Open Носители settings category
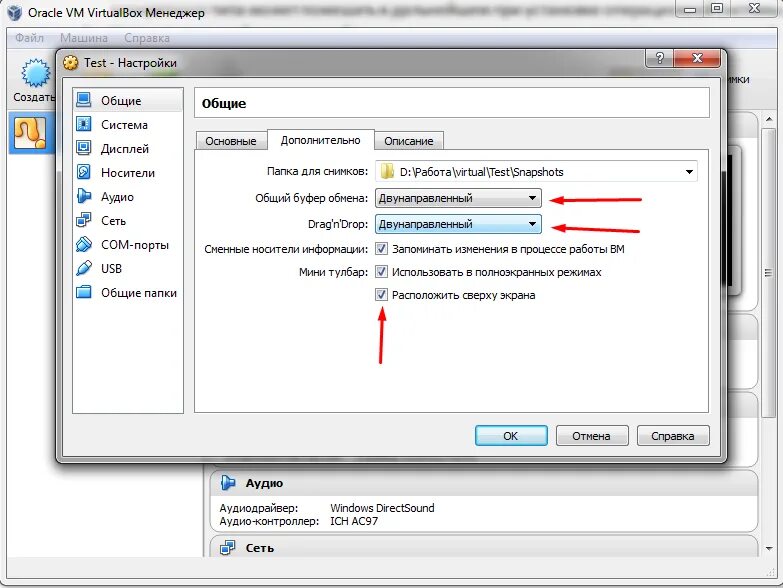The width and height of the screenshot is (783, 588). tap(128, 172)
